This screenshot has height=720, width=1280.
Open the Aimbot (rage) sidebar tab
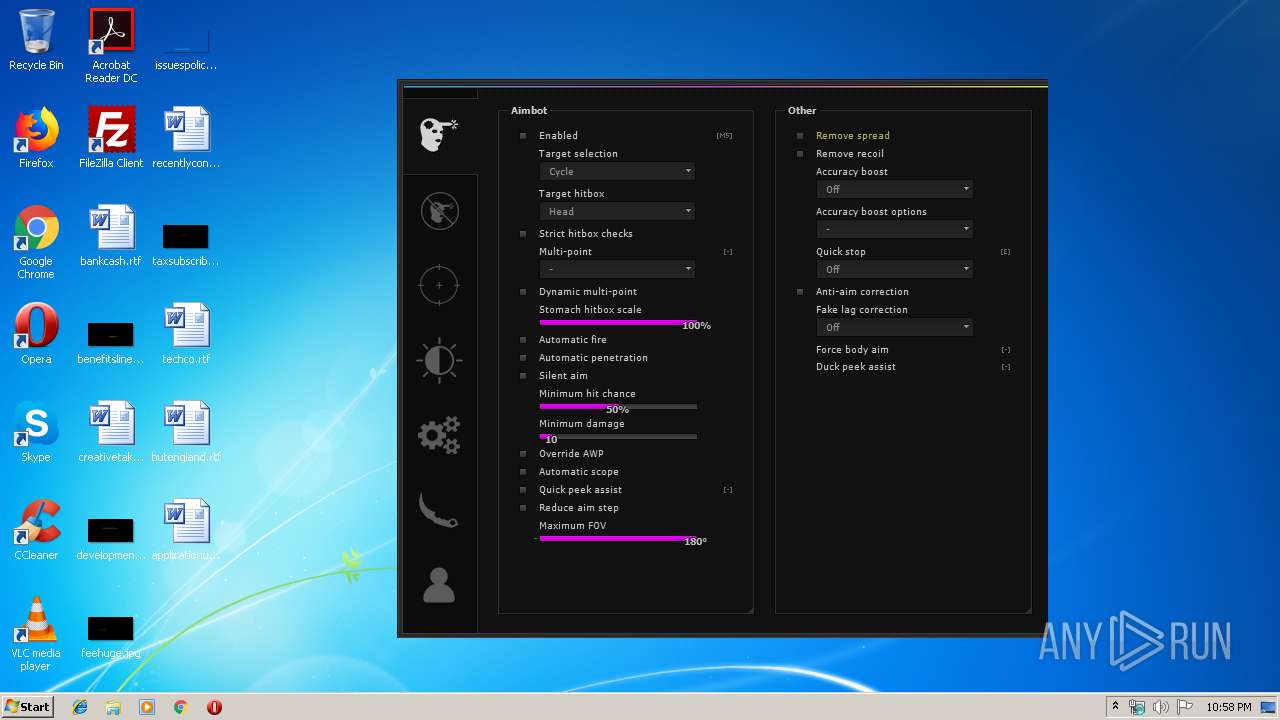[439, 134]
